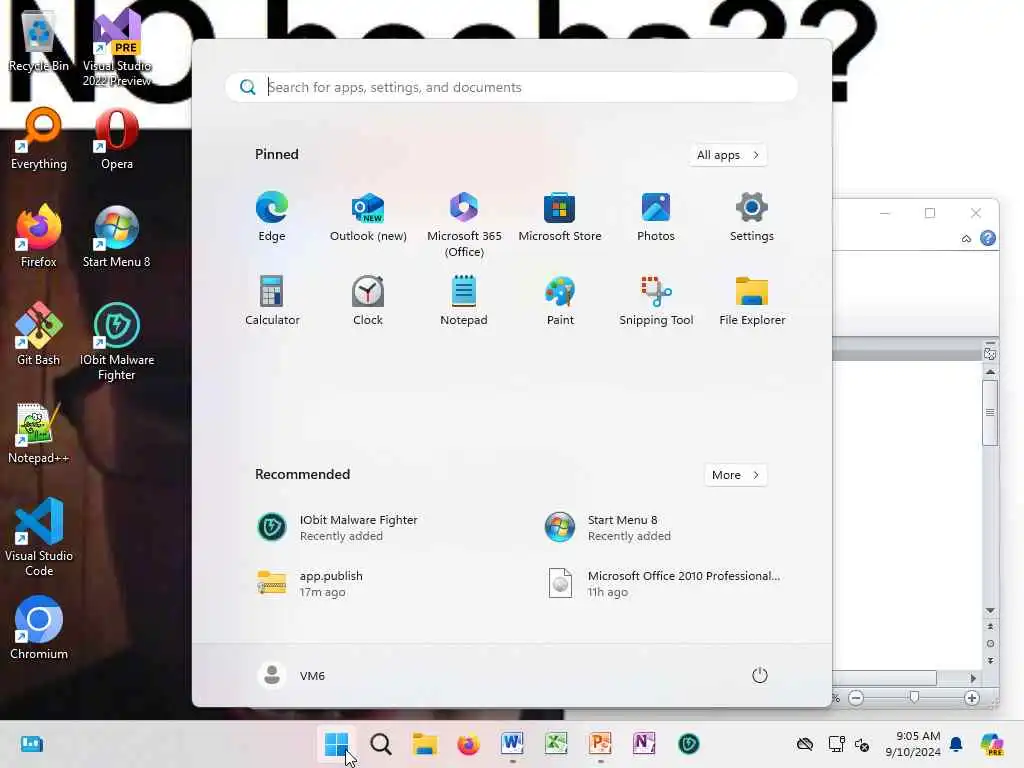Screen dimensions: 1024x768
Task: Select Chromium desktop shortcut
Action: pos(39,628)
